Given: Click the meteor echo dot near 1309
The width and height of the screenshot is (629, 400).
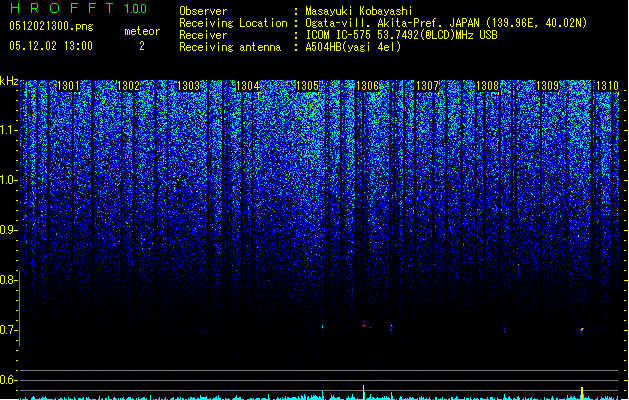Looking at the screenshot, I should [x=582, y=329].
